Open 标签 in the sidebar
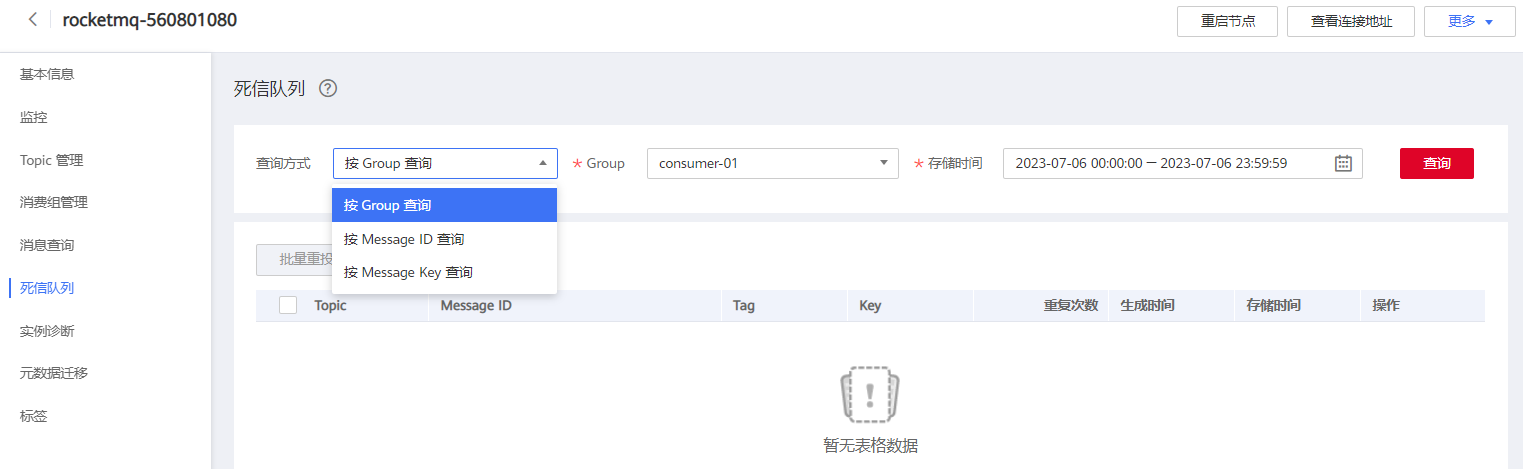Image resolution: width=1523 pixels, height=469 pixels. [x=33, y=416]
